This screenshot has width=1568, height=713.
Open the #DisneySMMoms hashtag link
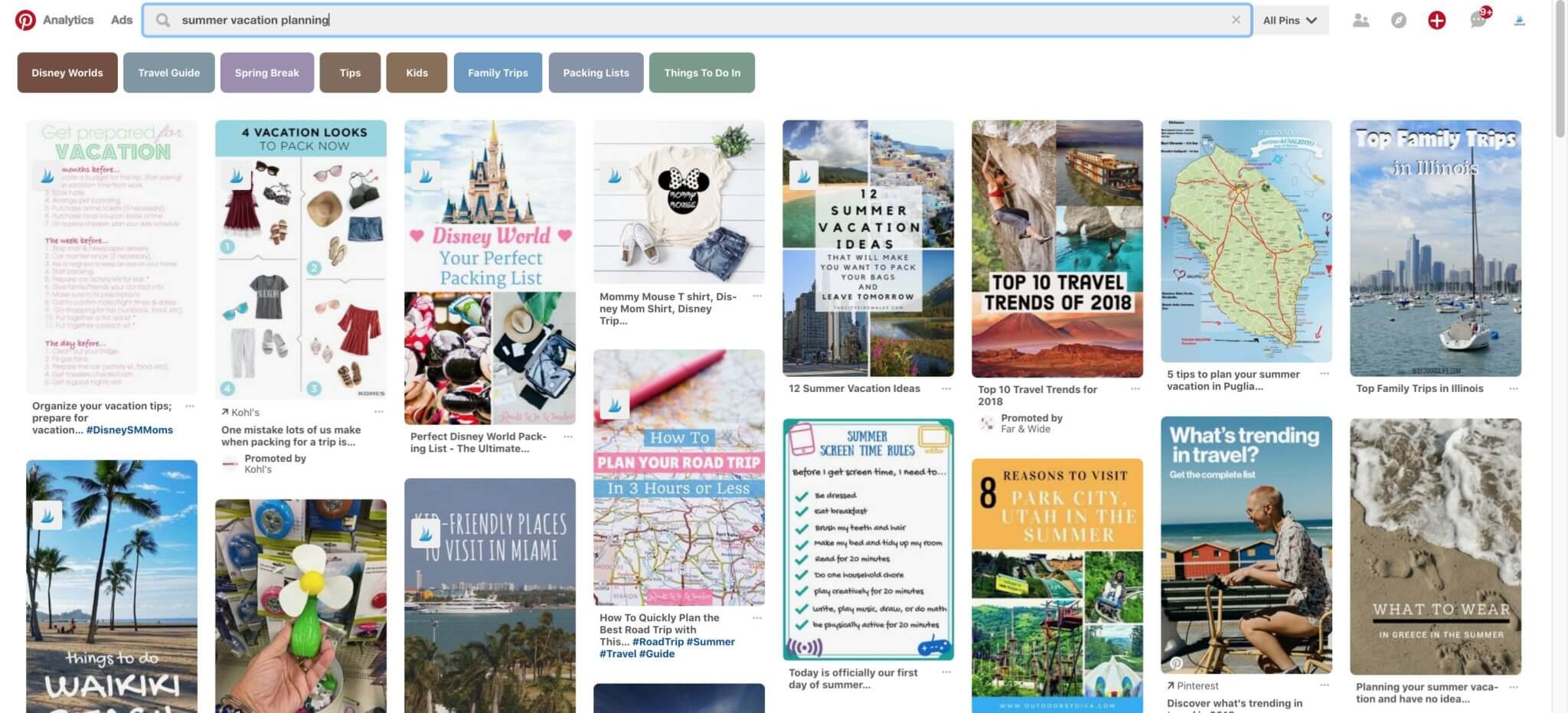point(129,430)
